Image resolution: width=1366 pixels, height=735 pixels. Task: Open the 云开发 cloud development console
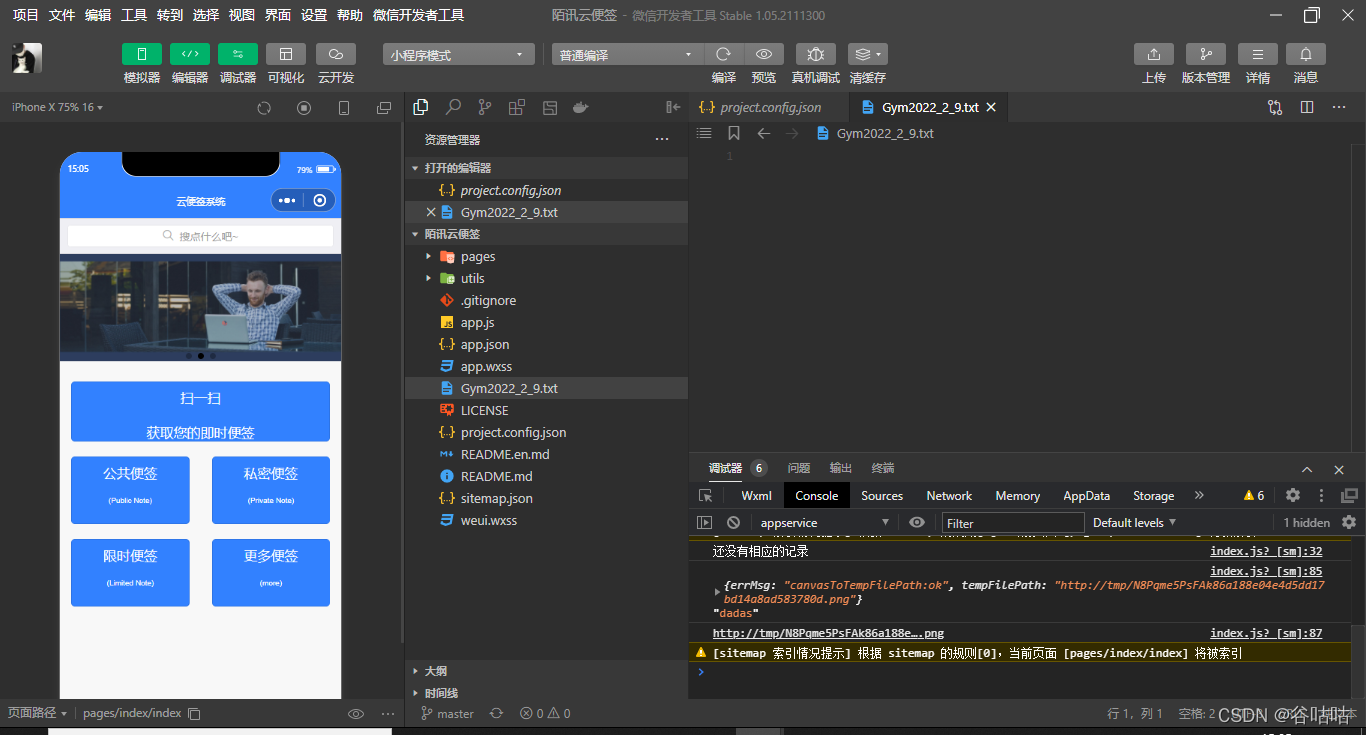pyautogui.click(x=336, y=54)
